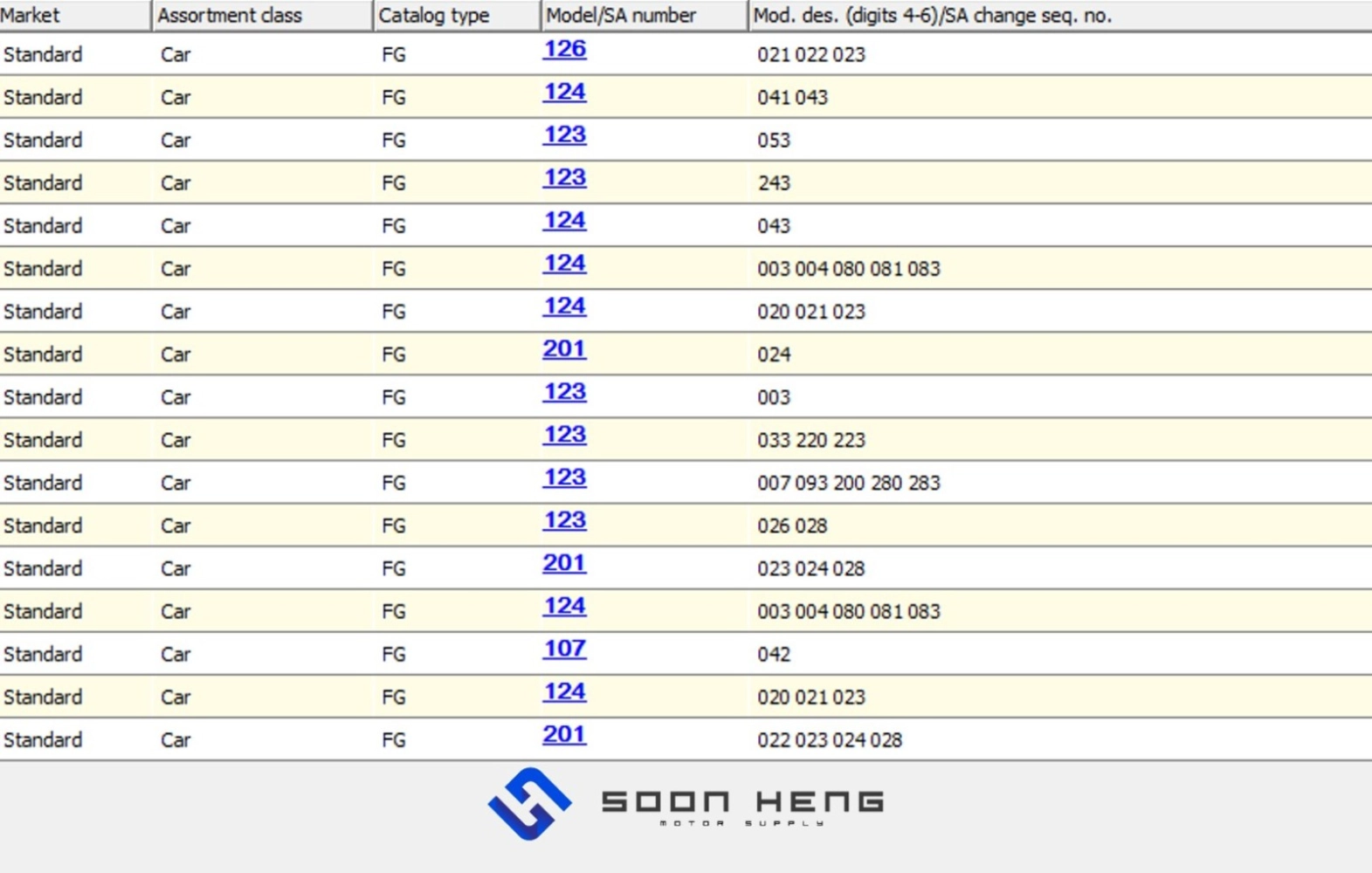Select the cell value 024
1372x873 pixels.
pos(774,354)
